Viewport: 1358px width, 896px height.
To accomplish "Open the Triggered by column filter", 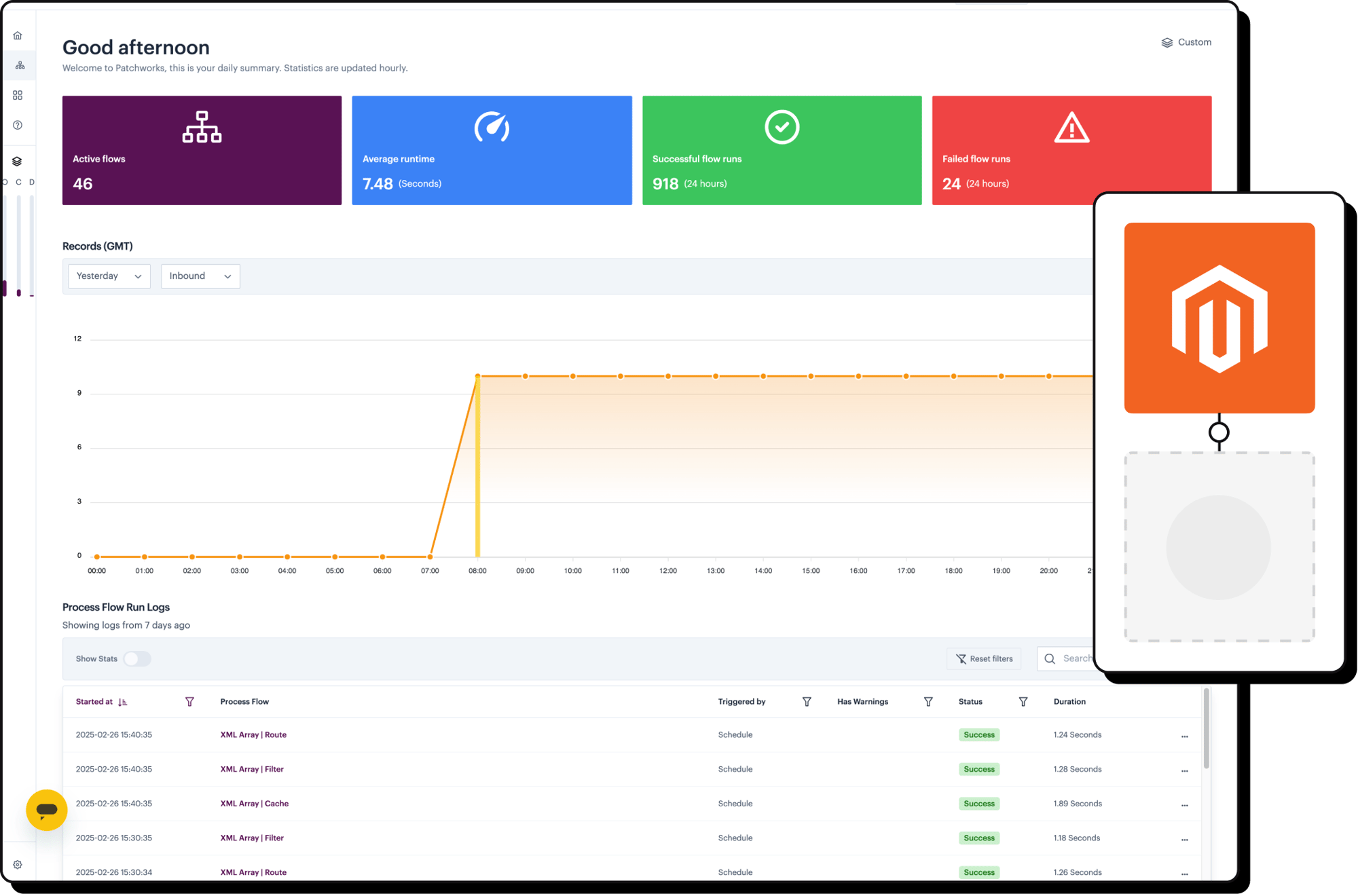I will [807, 702].
